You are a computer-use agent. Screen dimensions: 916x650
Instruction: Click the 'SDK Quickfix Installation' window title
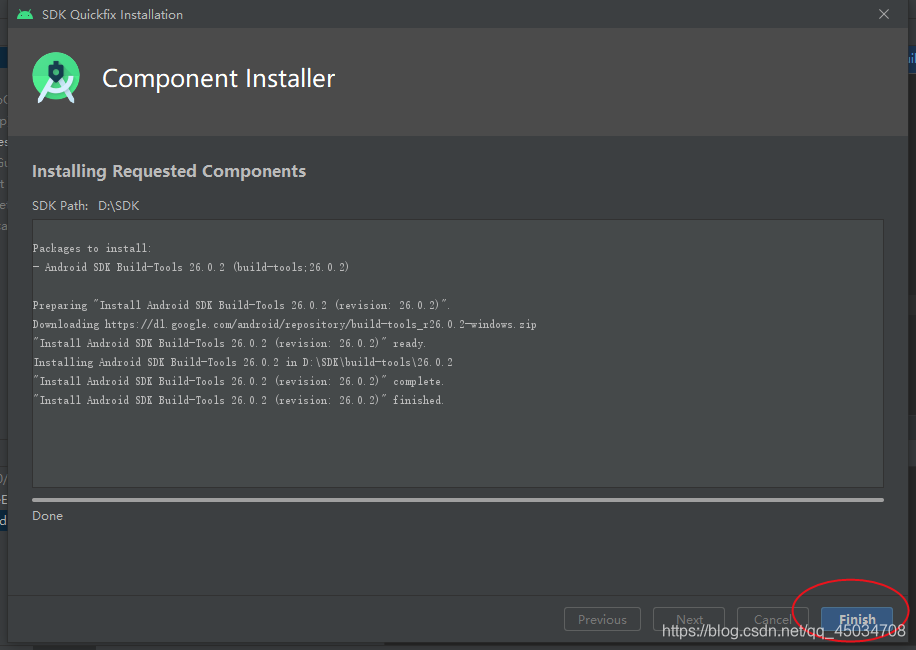point(112,15)
